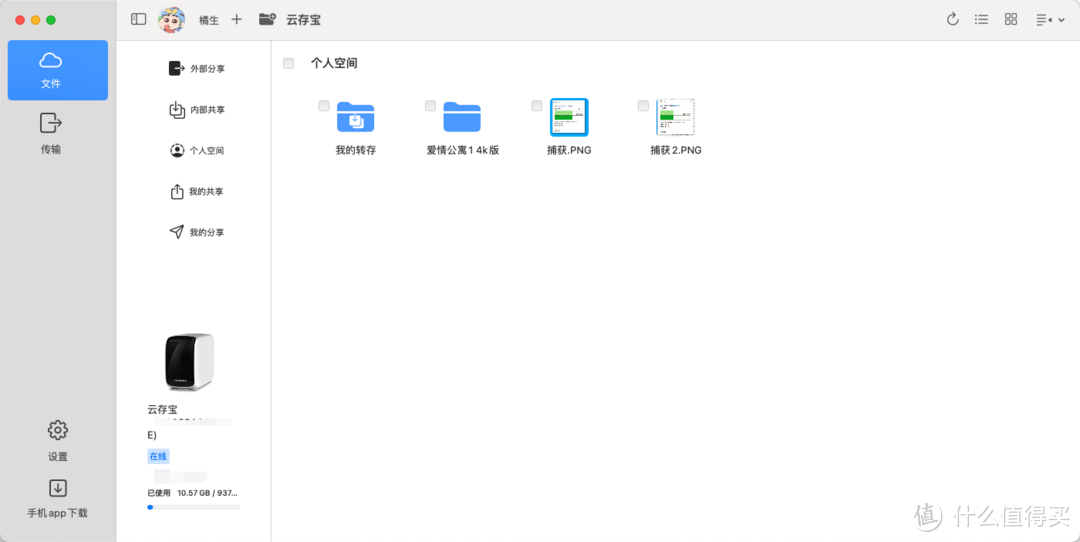Viewport: 1080px width, 542px height.
Task: Click the 爱情公寓1 4k版 label
Action: pyautogui.click(x=462, y=150)
